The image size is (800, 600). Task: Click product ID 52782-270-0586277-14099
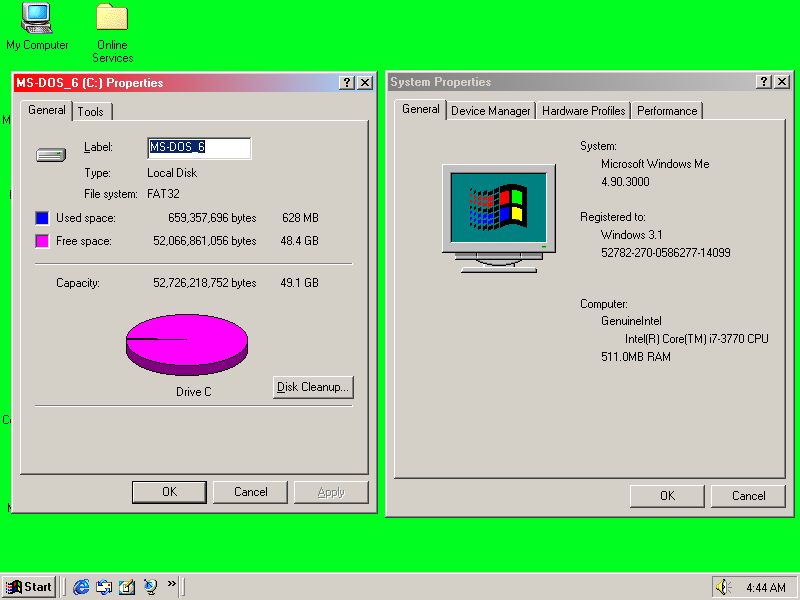click(666, 253)
